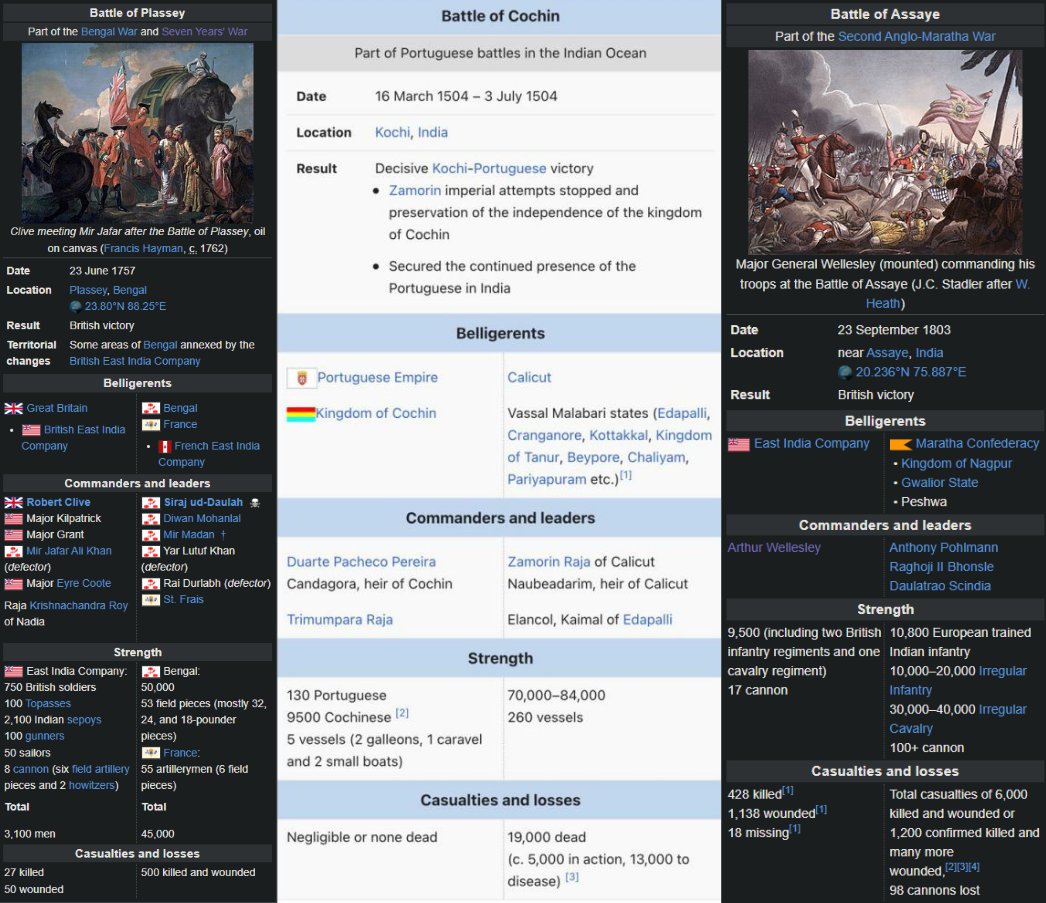Follow the Raghoji II Bhonsle link
The image size is (1046, 903).
point(941,567)
